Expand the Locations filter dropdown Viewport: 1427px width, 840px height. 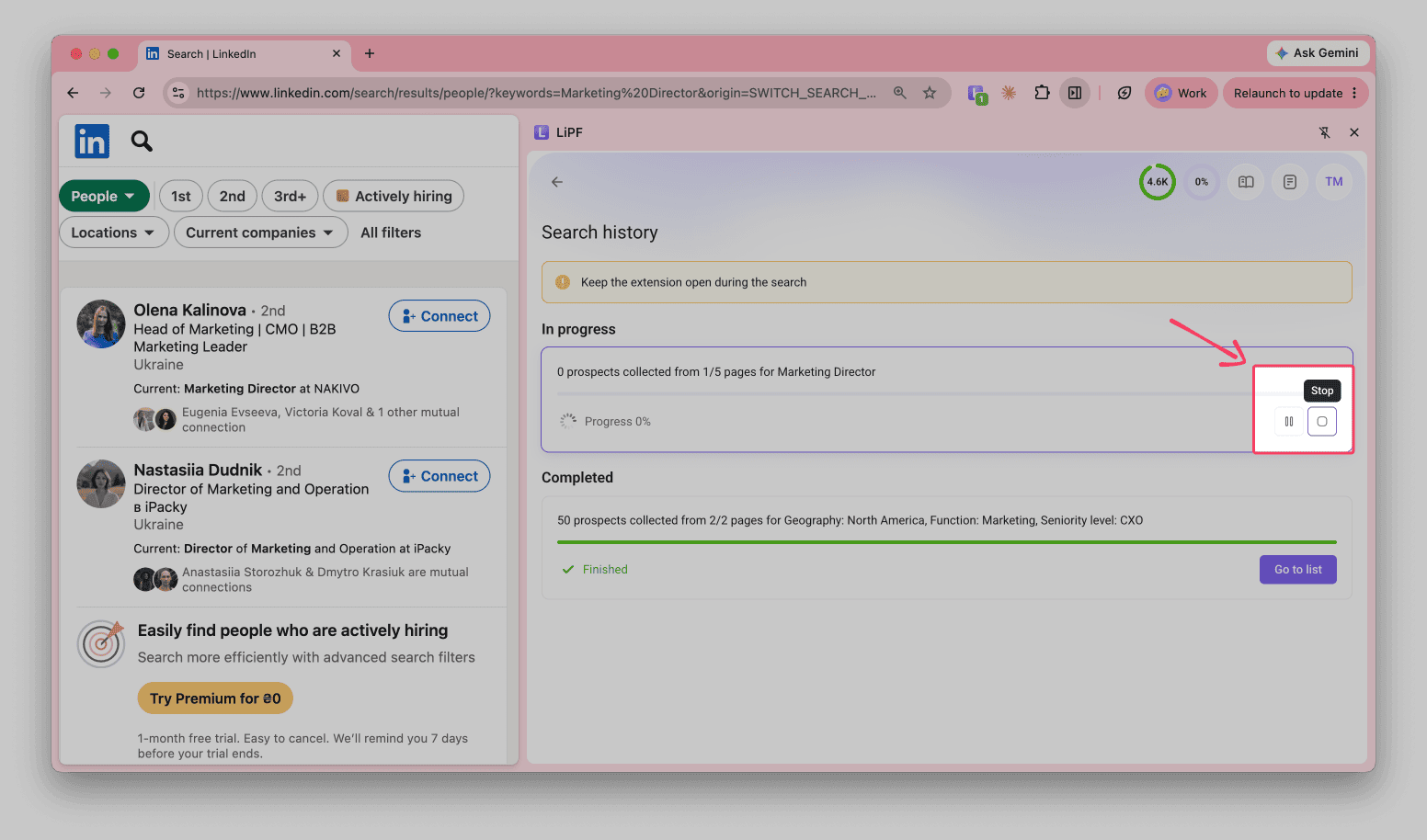coord(114,233)
